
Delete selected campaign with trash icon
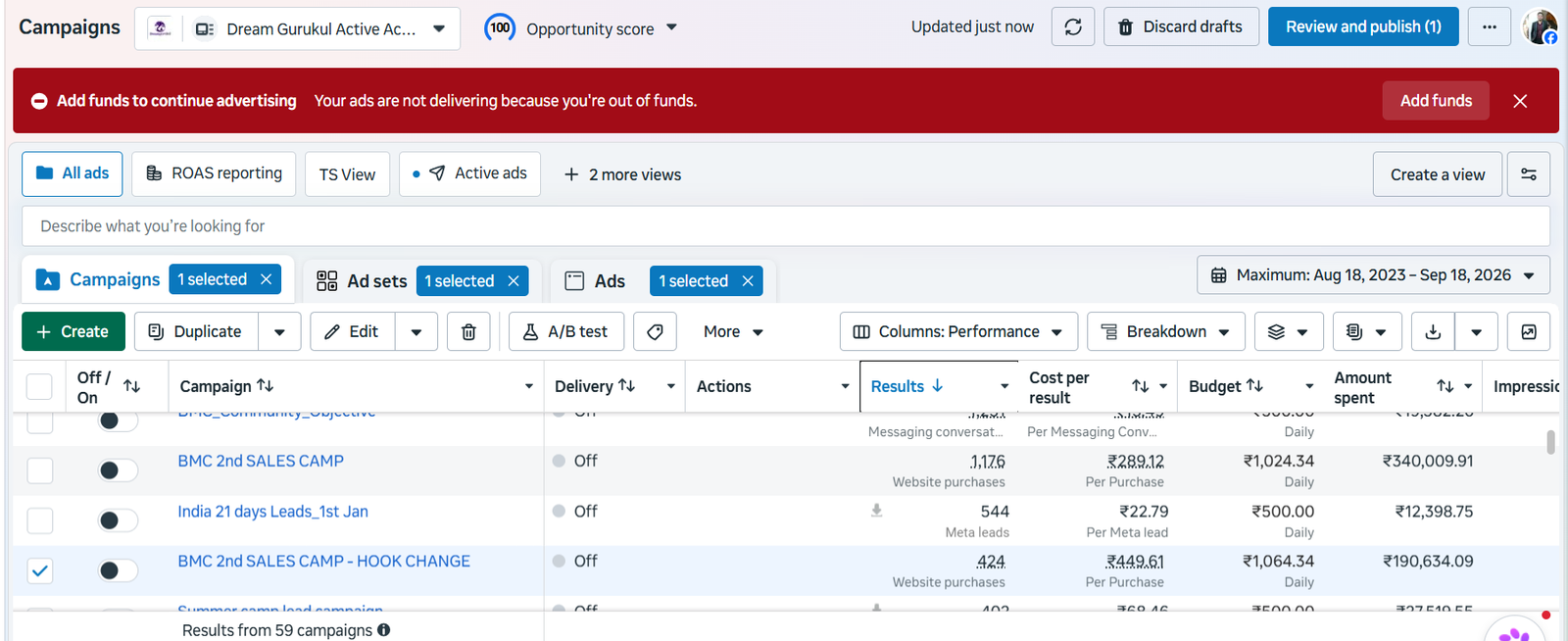pyautogui.click(x=468, y=331)
